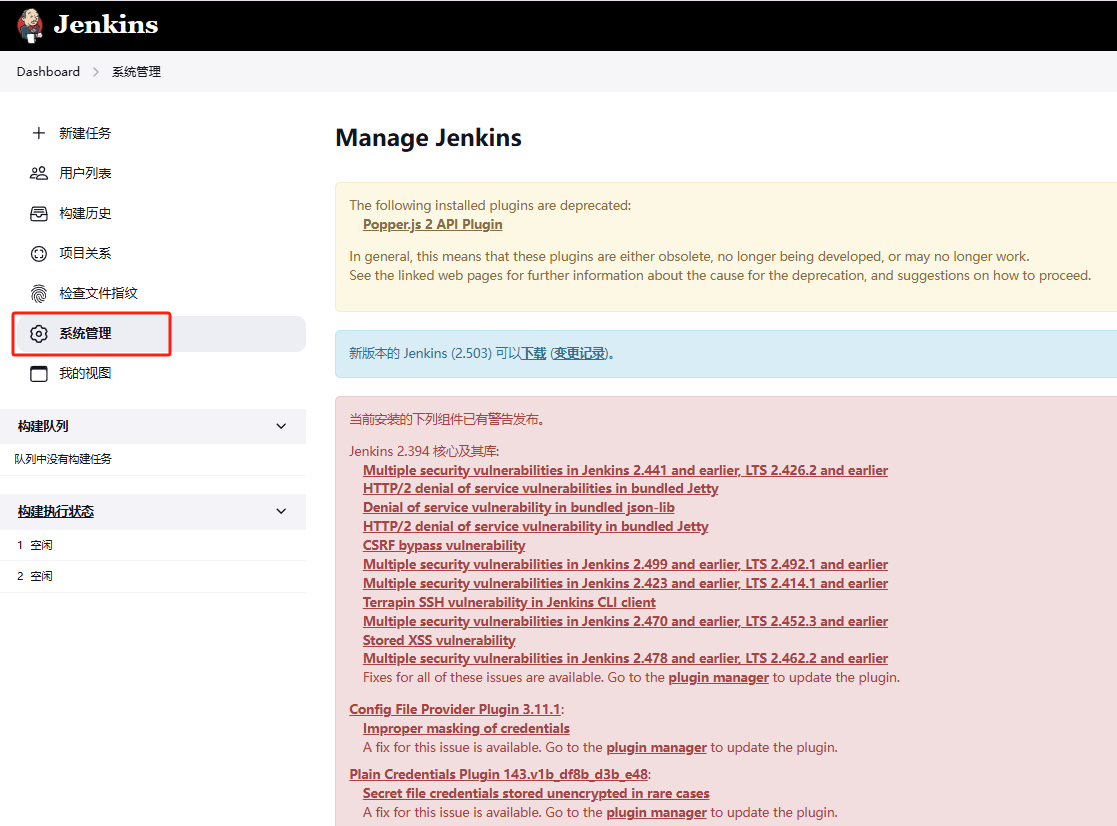
Task: Collapse the 构建执行状态 panel chevron
Action: click(x=281, y=511)
